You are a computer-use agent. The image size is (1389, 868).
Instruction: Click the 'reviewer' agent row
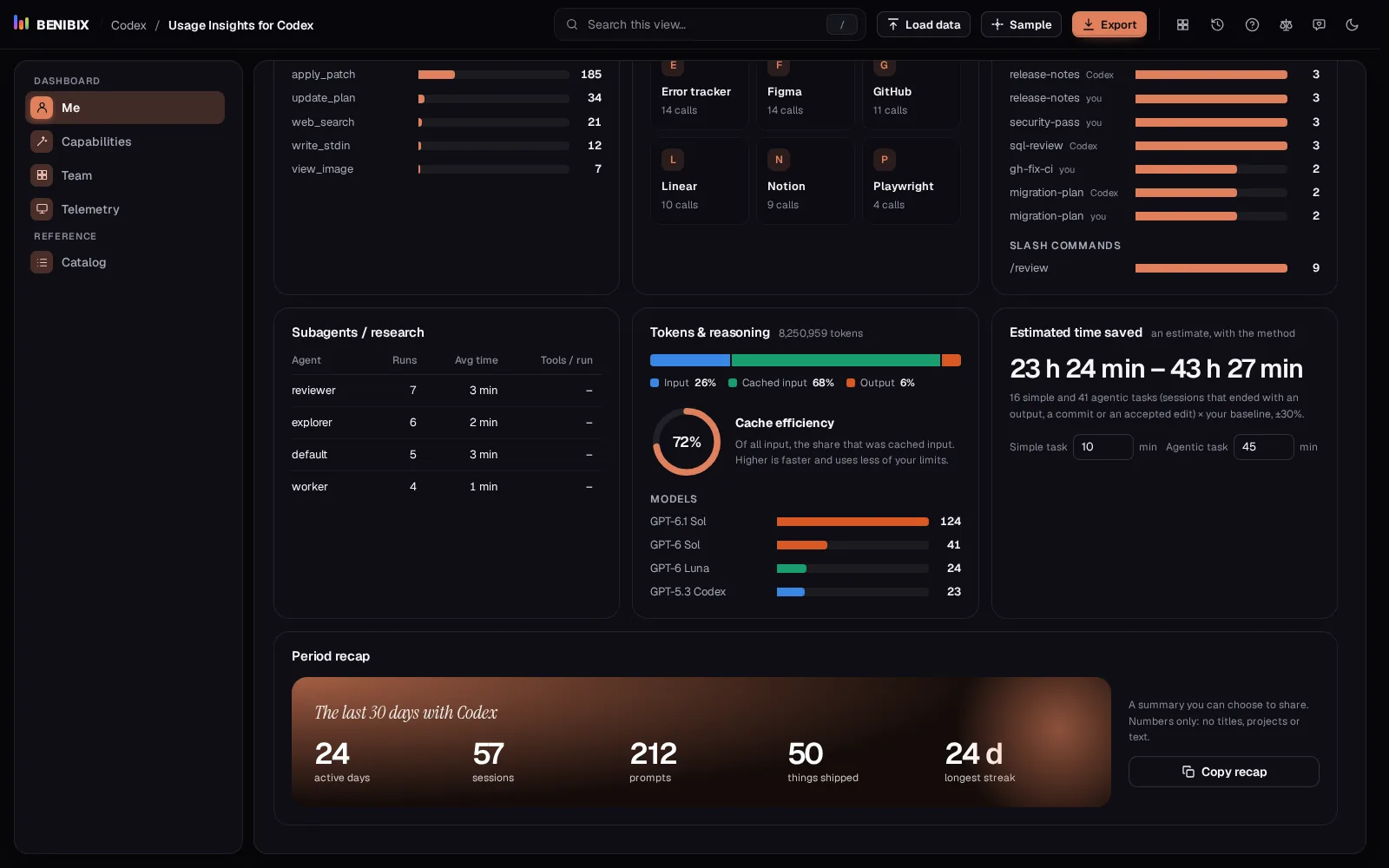[446, 391]
